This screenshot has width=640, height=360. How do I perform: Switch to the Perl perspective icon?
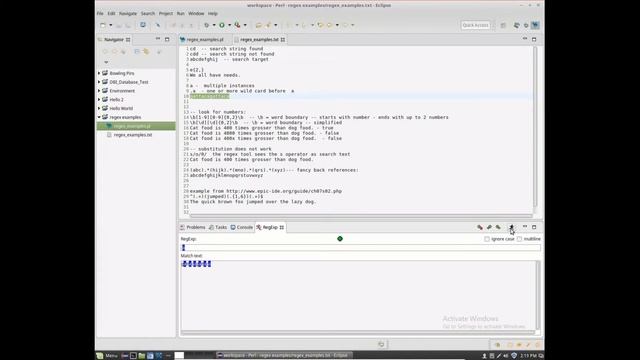click(535, 25)
